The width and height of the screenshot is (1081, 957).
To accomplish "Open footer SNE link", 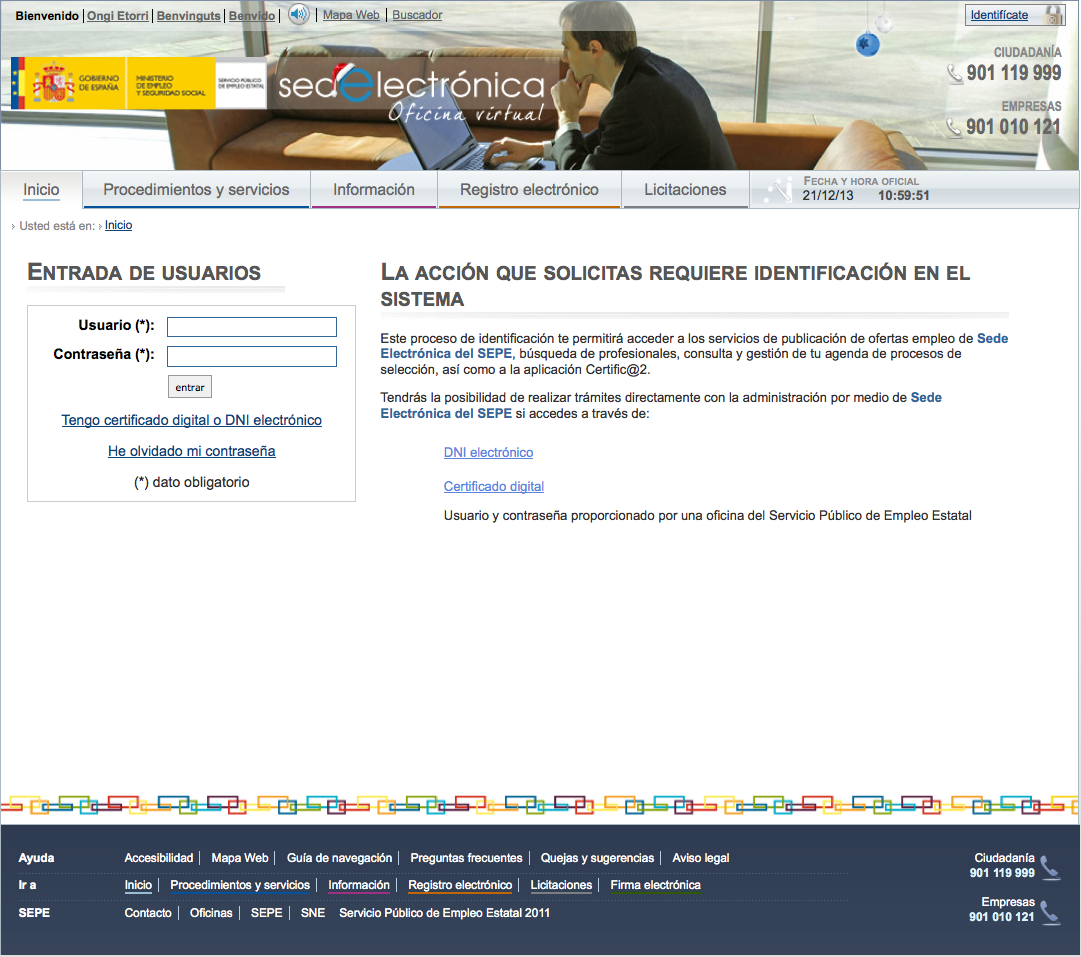I will [x=313, y=913].
